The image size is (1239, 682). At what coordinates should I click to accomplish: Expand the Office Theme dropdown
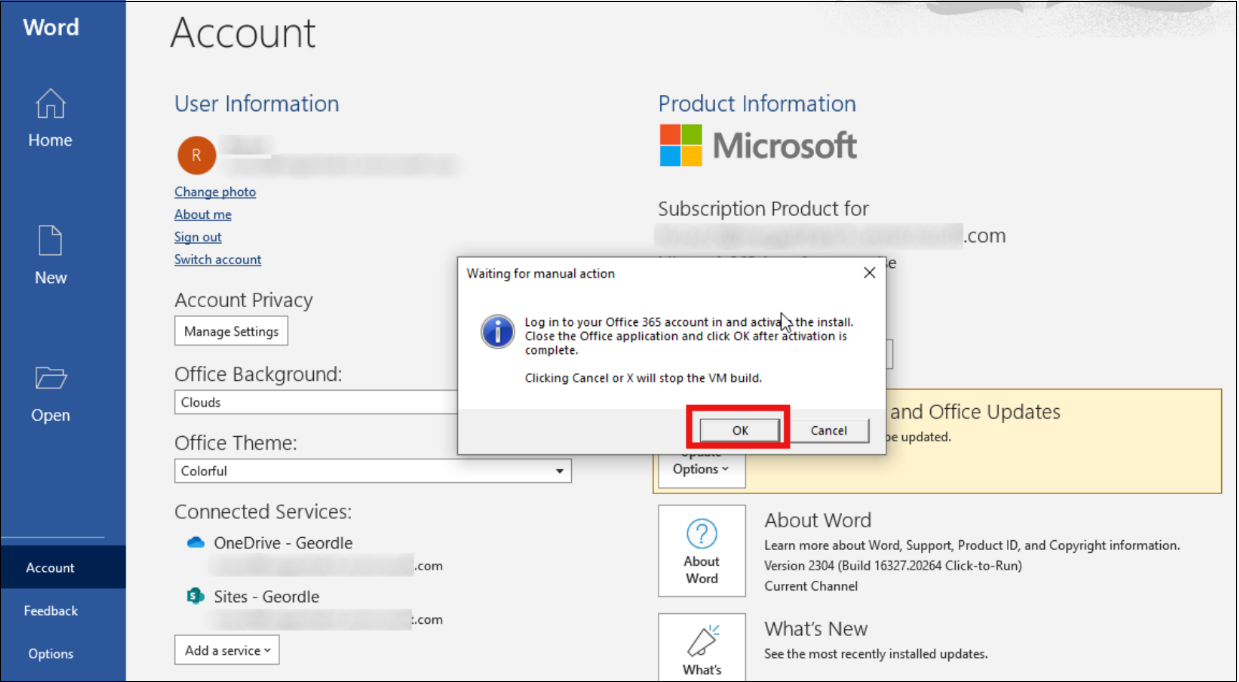(560, 471)
